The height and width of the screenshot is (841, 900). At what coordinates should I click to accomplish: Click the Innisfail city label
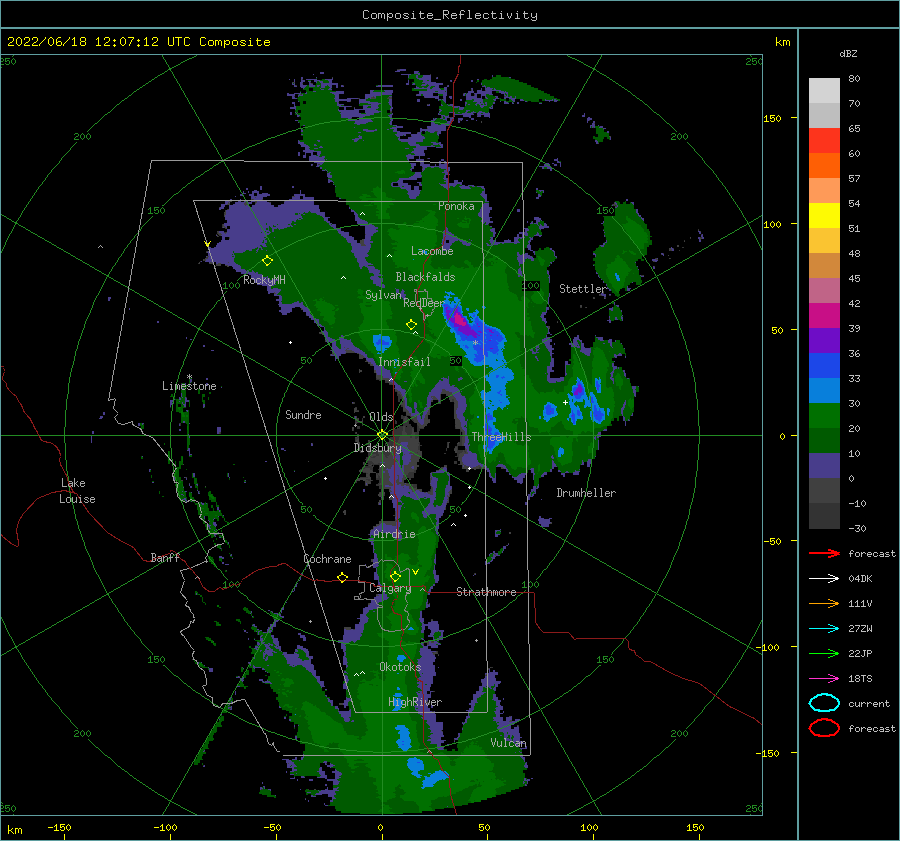point(404,362)
